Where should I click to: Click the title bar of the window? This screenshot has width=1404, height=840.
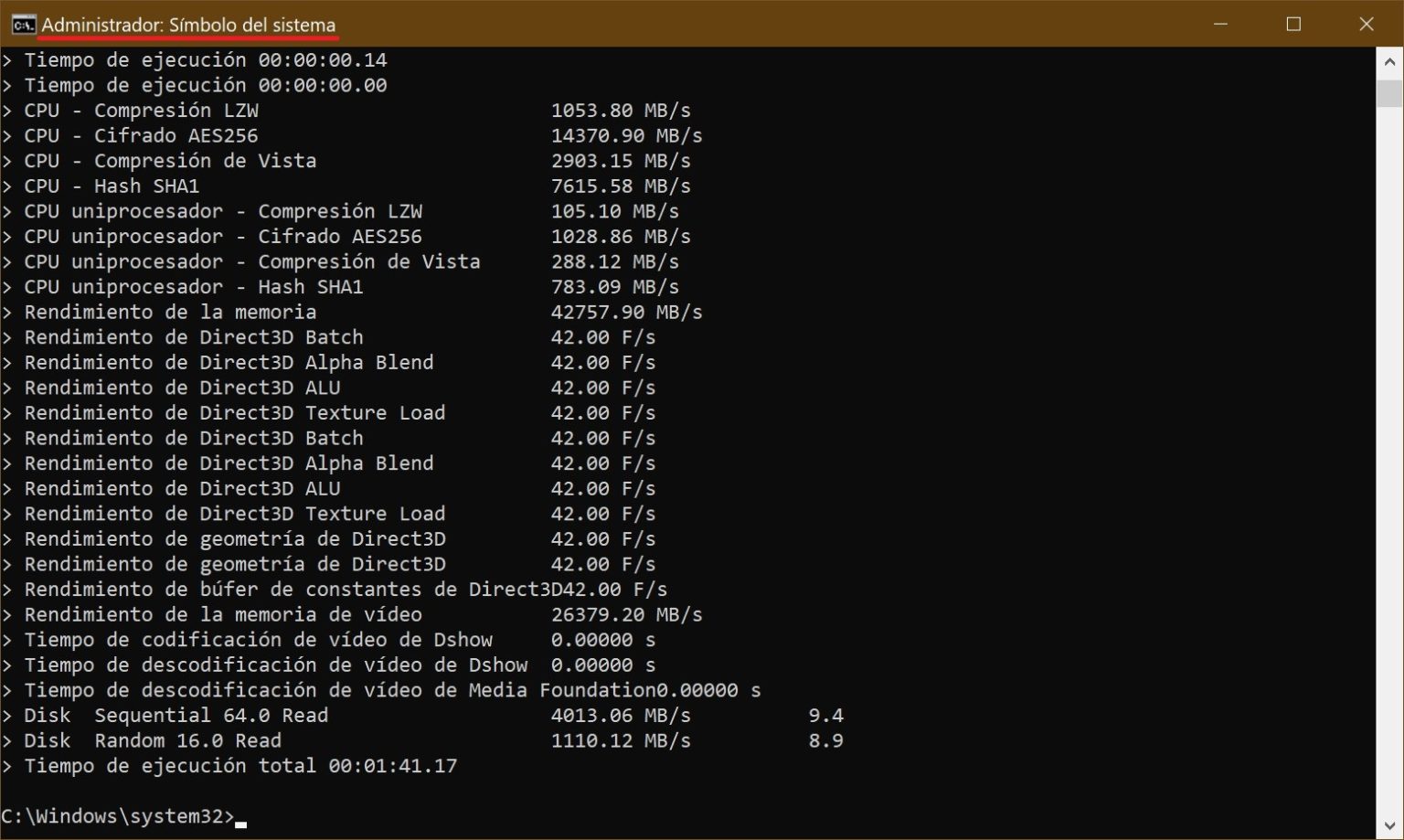(x=640, y=25)
